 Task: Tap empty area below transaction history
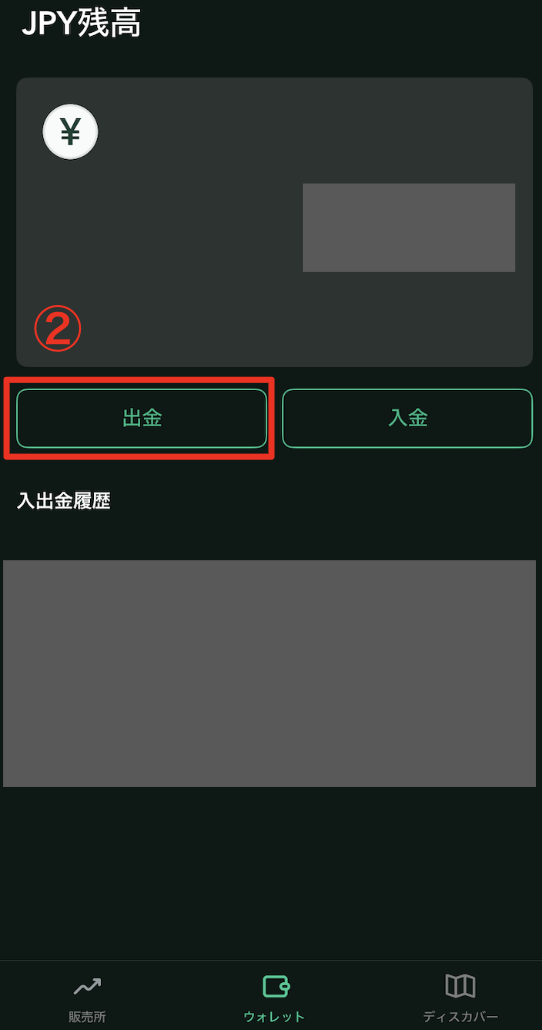[x=271, y=874]
